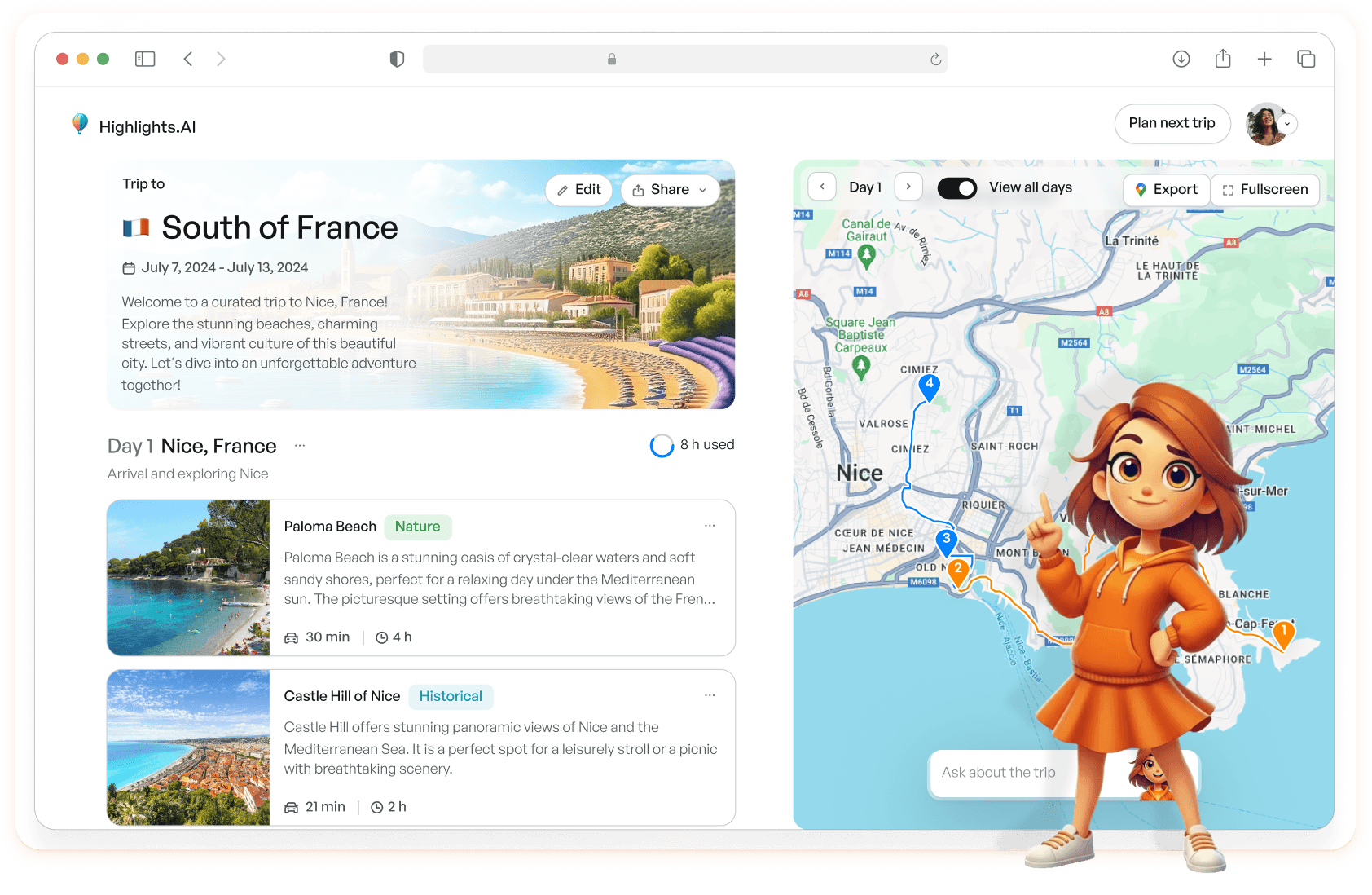1372x895 pixels.
Task: Open the Day 1 ellipsis options menu
Action: tap(300, 445)
